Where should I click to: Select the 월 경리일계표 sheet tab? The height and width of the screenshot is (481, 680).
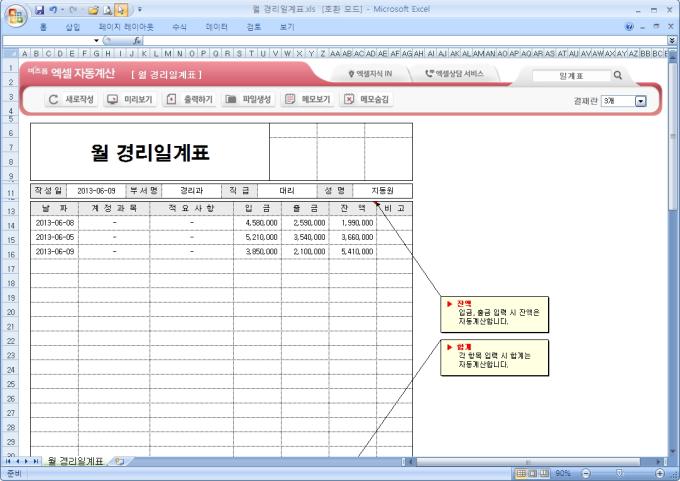75,461
